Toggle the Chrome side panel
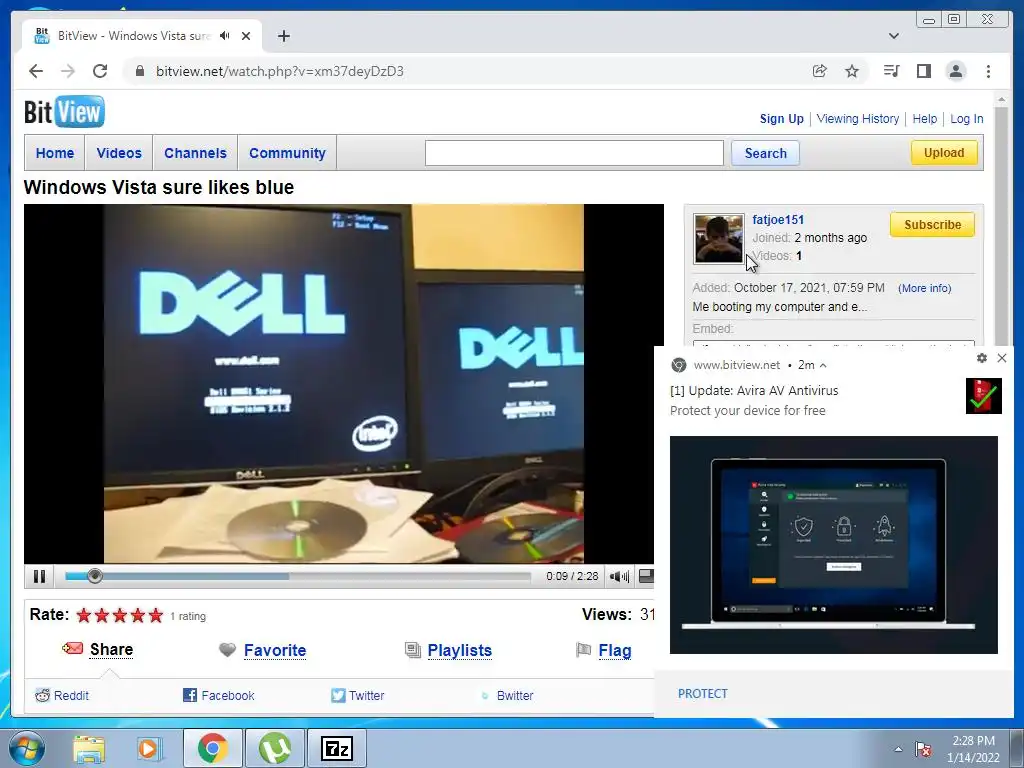This screenshot has height=768, width=1024. tap(923, 71)
